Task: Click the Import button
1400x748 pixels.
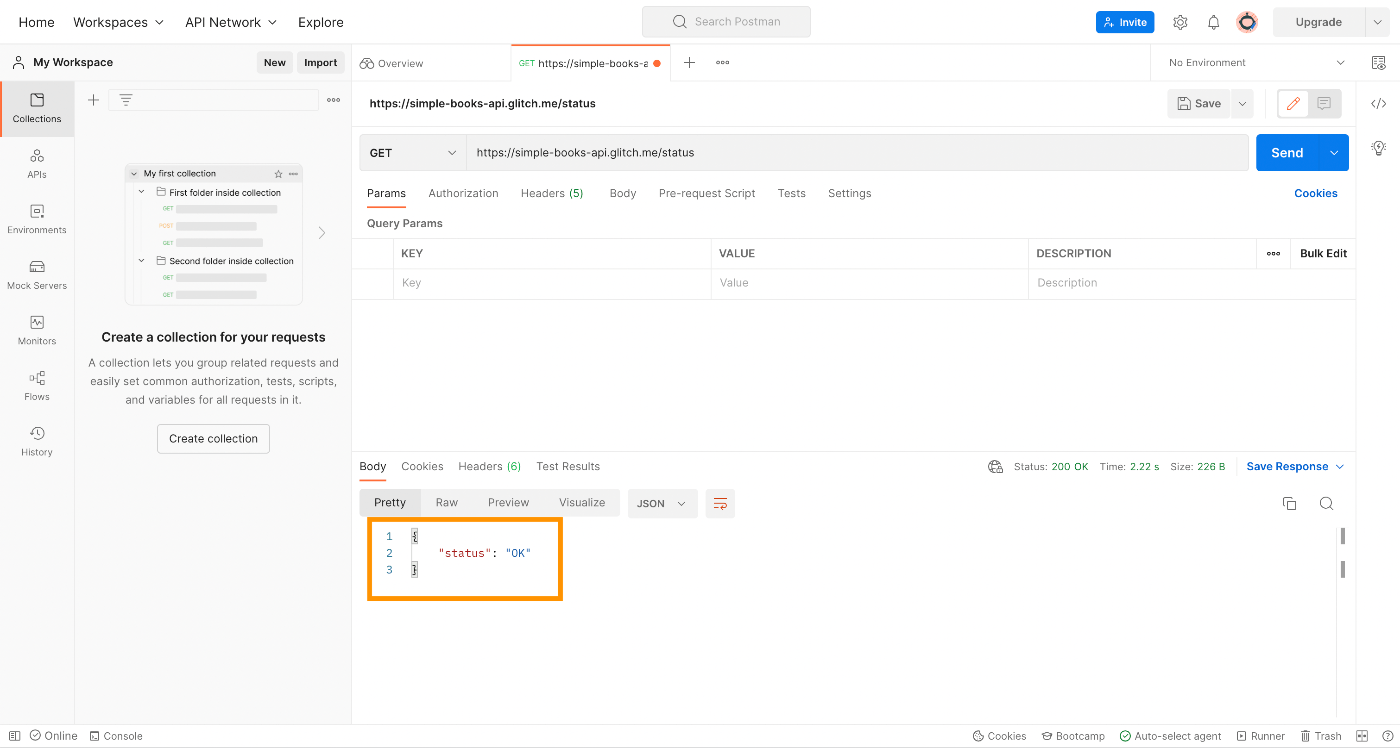Action: (x=321, y=62)
